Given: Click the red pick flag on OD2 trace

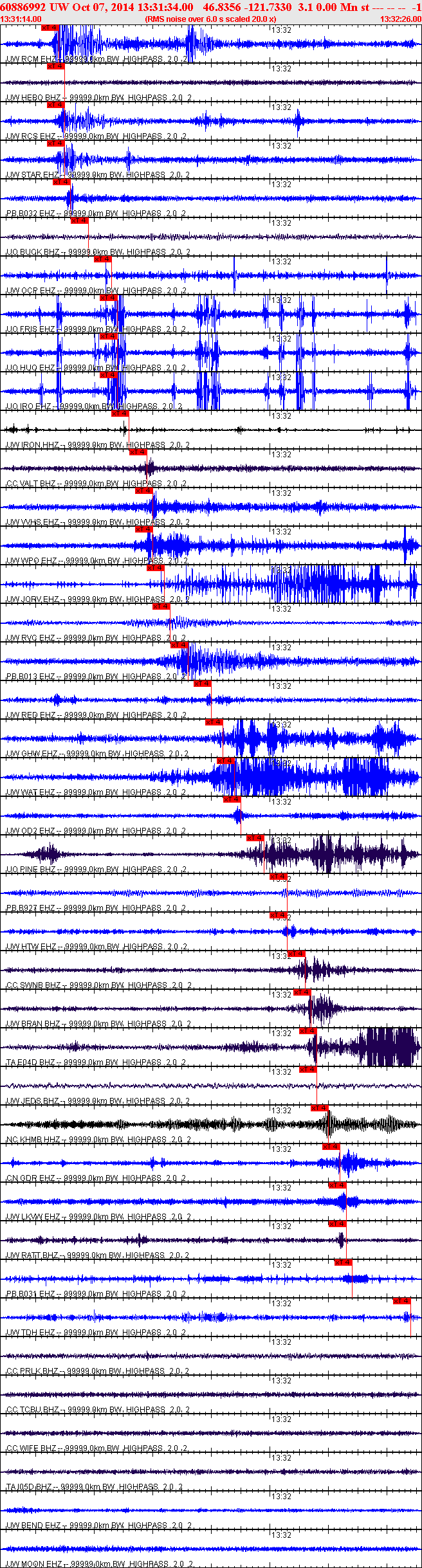Looking at the screenshot, I should (x=232, y=799).
